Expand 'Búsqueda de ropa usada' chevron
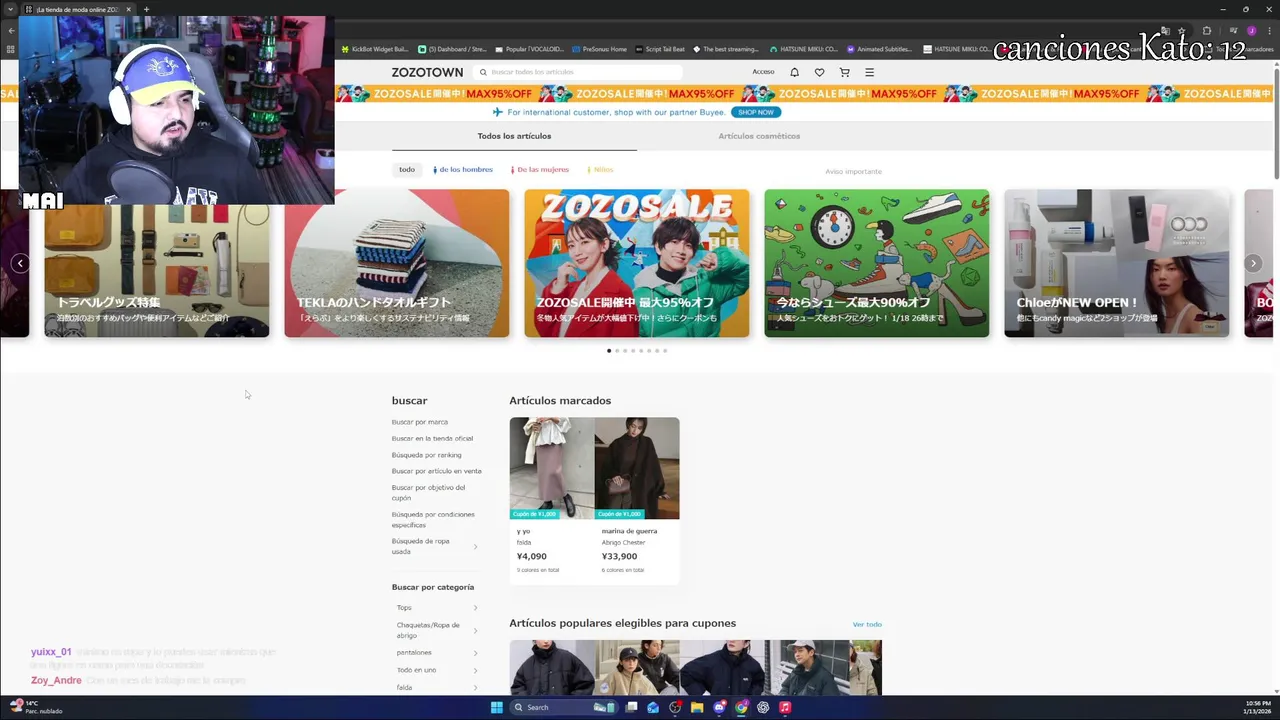 pyautogui.click(x=475, y=546)
